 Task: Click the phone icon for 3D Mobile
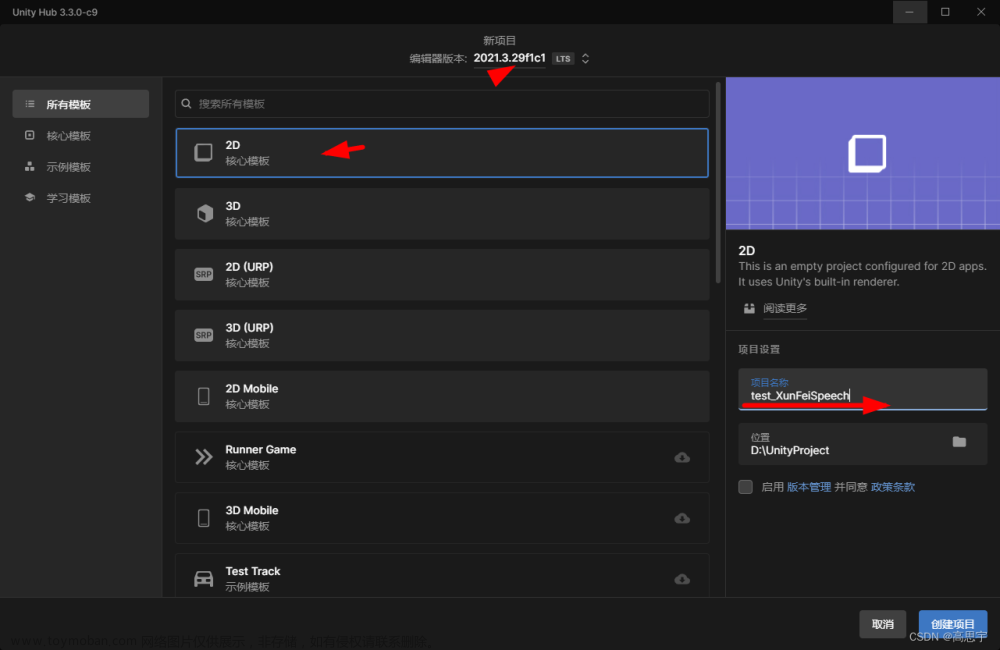point(203,518)
